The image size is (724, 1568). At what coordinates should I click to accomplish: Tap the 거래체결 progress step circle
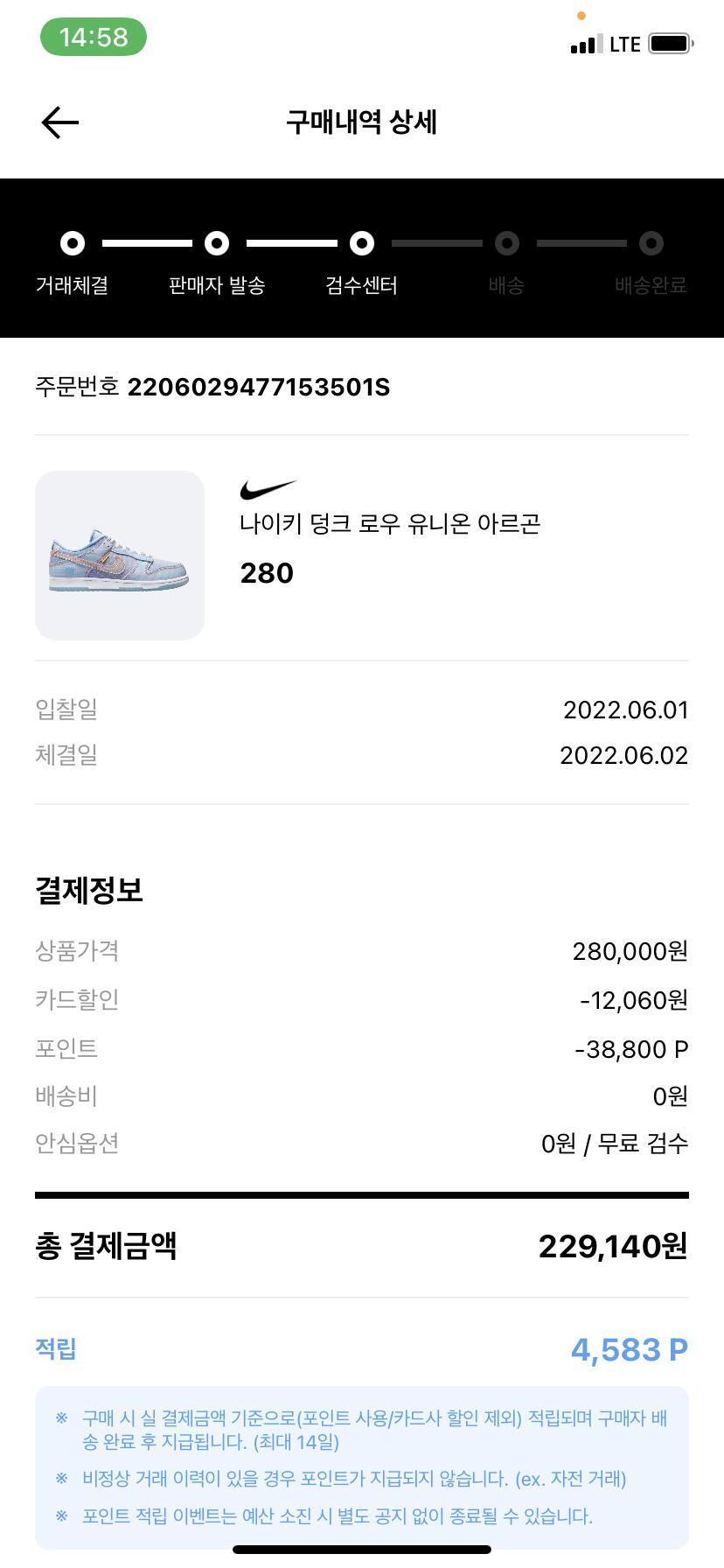[73, 243]
